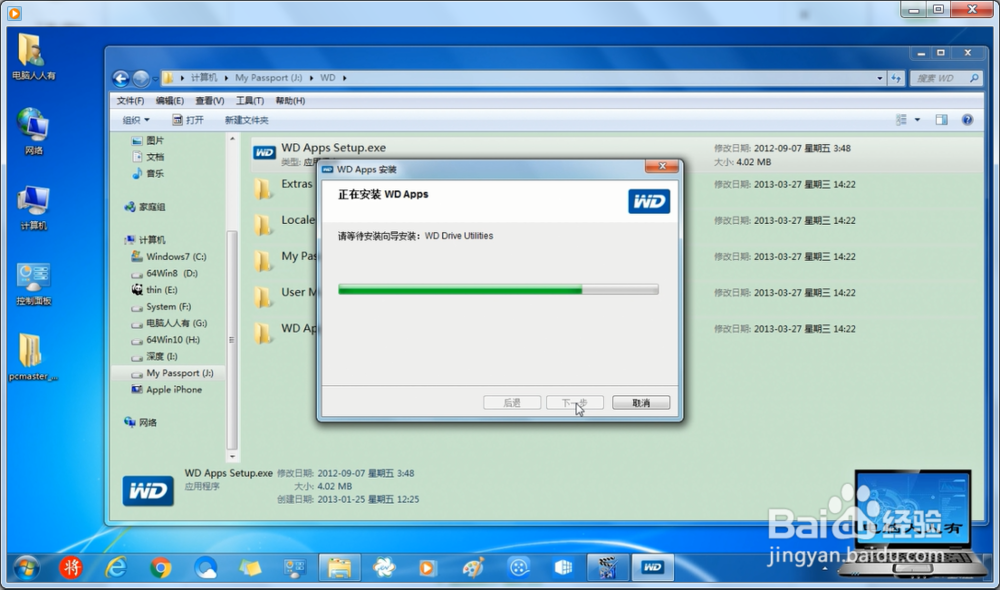Select the Extras folder icon
Screen dimensions: 1000x590
(x=263, y=189)
